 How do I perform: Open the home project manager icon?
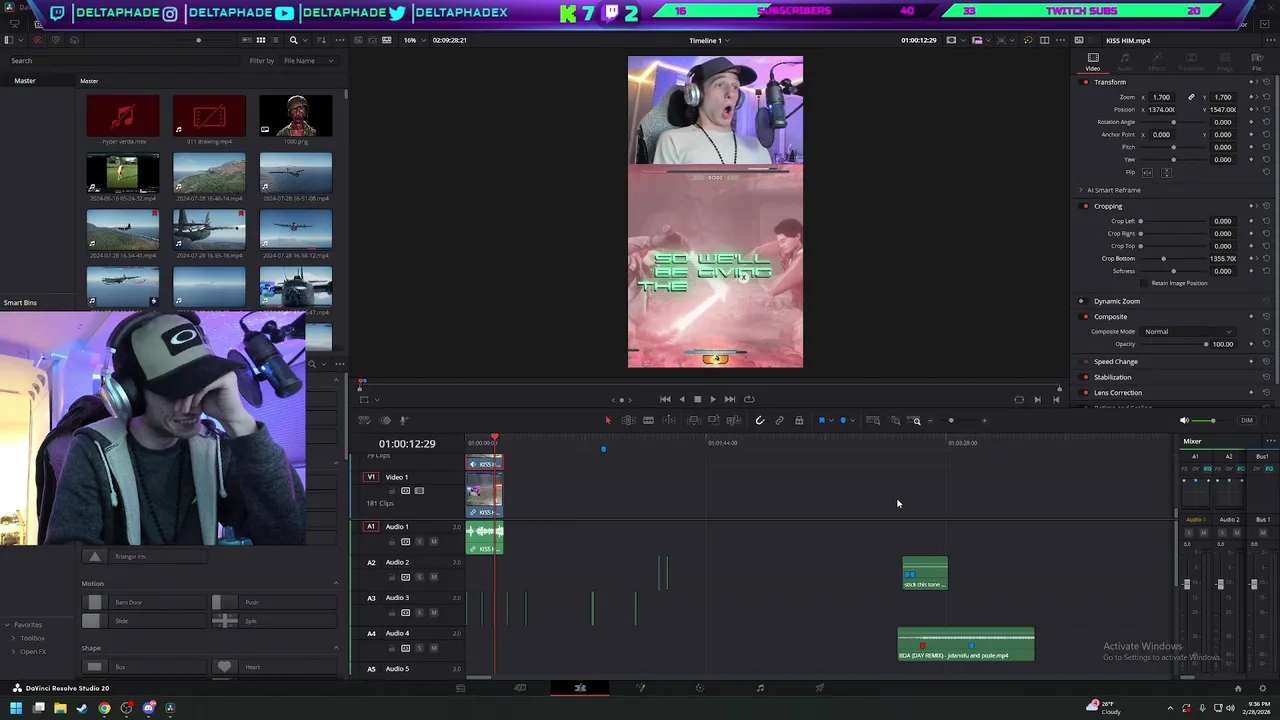pos(1238,688)
